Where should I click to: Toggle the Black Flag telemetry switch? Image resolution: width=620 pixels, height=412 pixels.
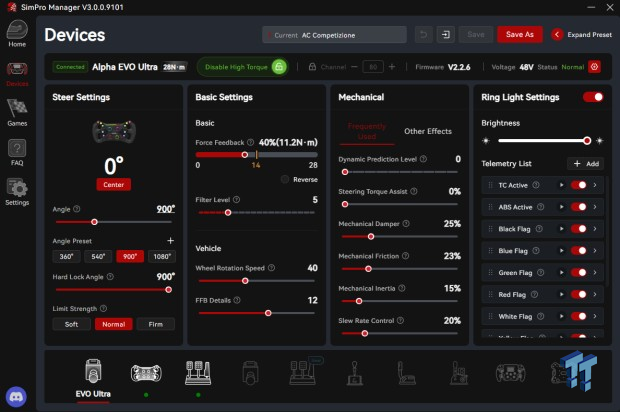point(578,229)
